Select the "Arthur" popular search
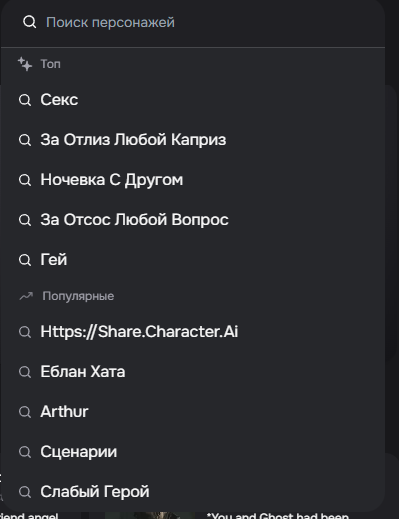Screen dimensions: 399x519 pos(193,412)
